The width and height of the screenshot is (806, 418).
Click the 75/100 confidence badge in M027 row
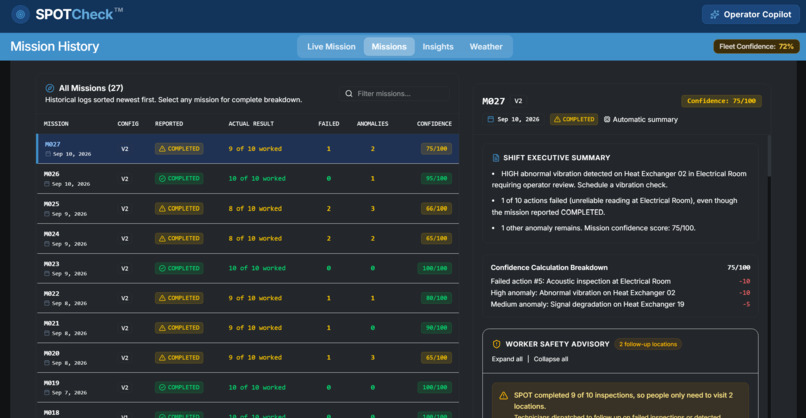pyautogui.click(x=436, y=149)
